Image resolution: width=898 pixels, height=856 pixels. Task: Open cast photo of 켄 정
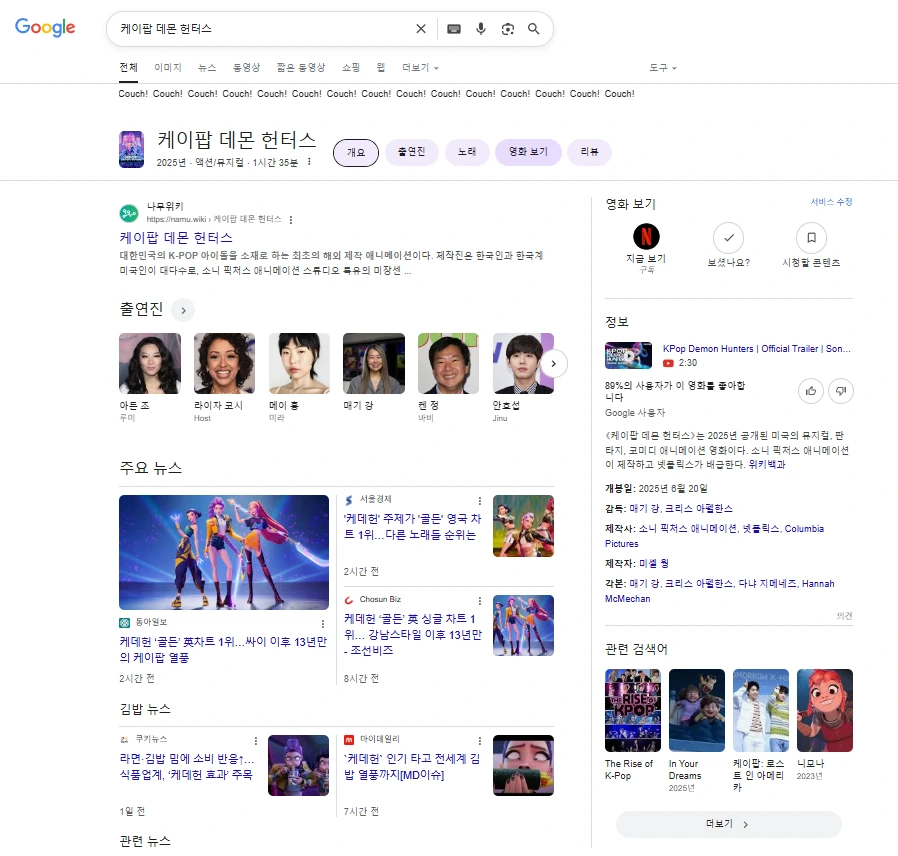pyautogui.click(x=448, y=364)
